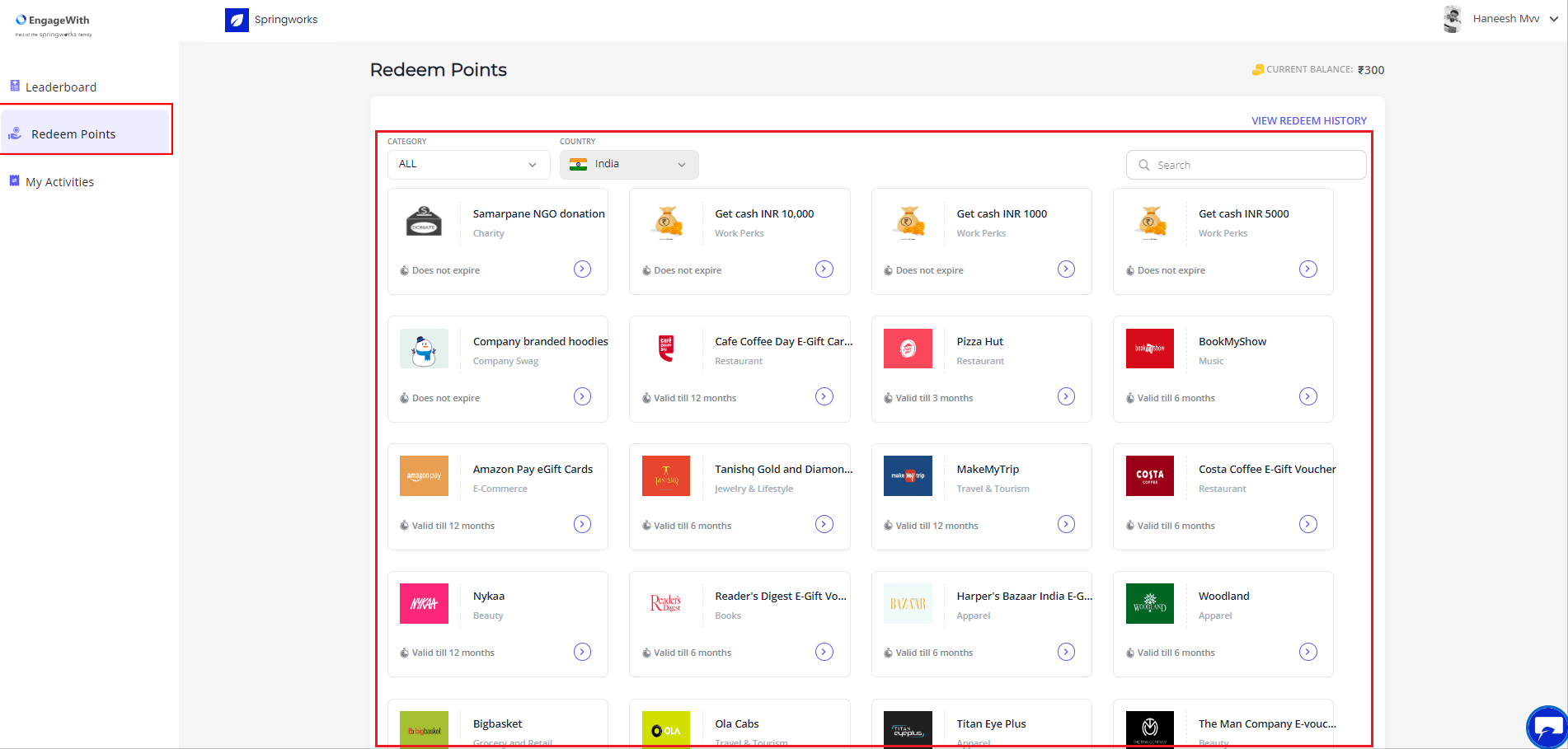Click the Pizza Hut logo thumbnail

click(908, 349)
